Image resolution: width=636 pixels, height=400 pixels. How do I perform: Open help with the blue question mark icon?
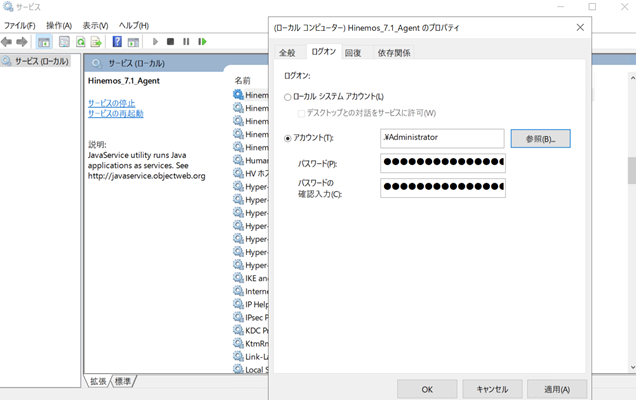(x=117, y=41)
